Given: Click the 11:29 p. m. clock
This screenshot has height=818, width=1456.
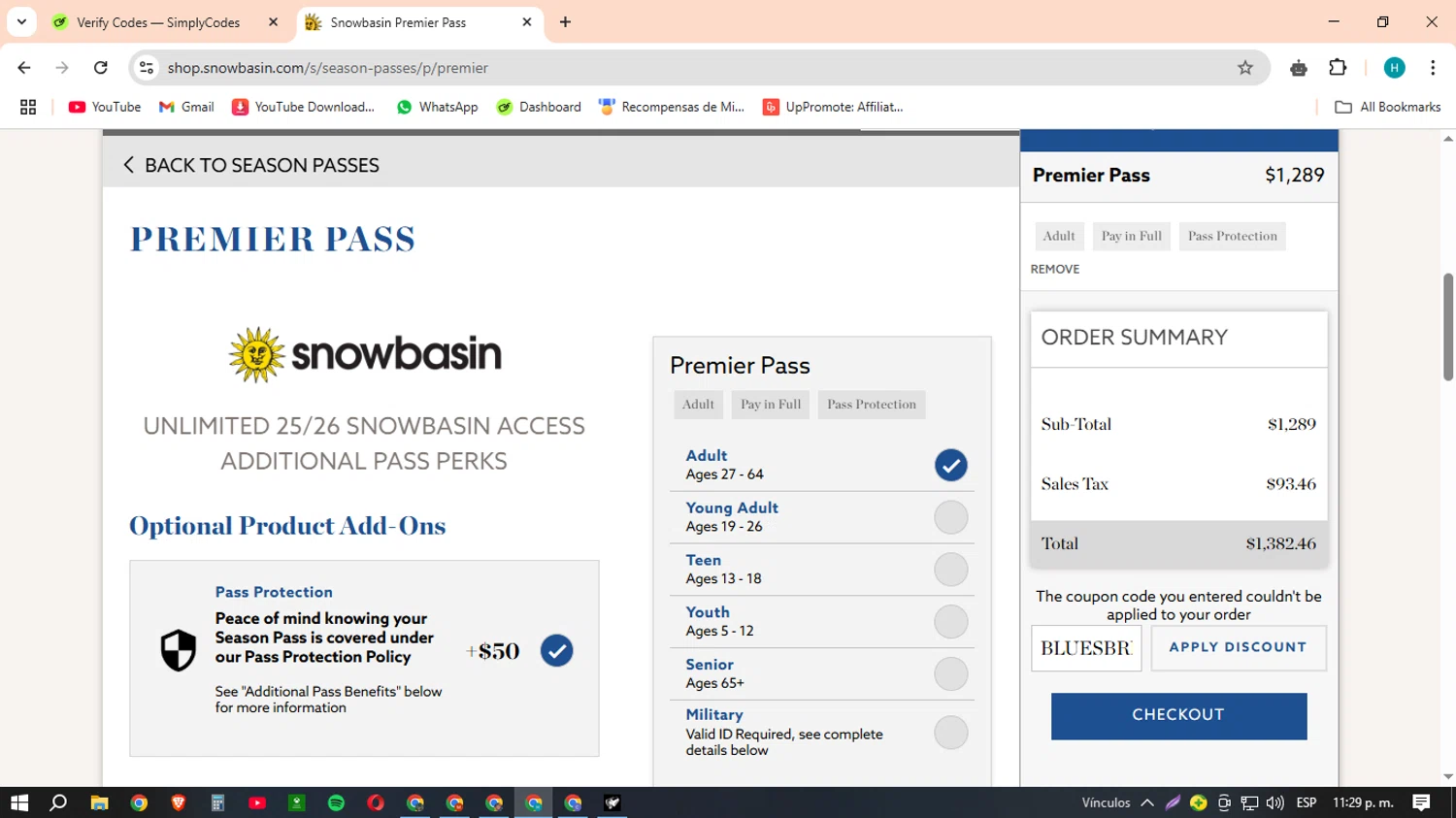Looking at the screenshot, I should coord(1363,802).
